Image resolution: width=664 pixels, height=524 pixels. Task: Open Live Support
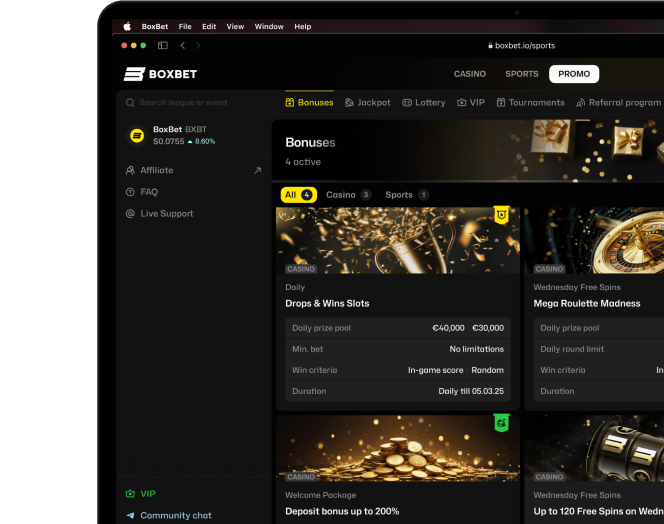(166, 213)
